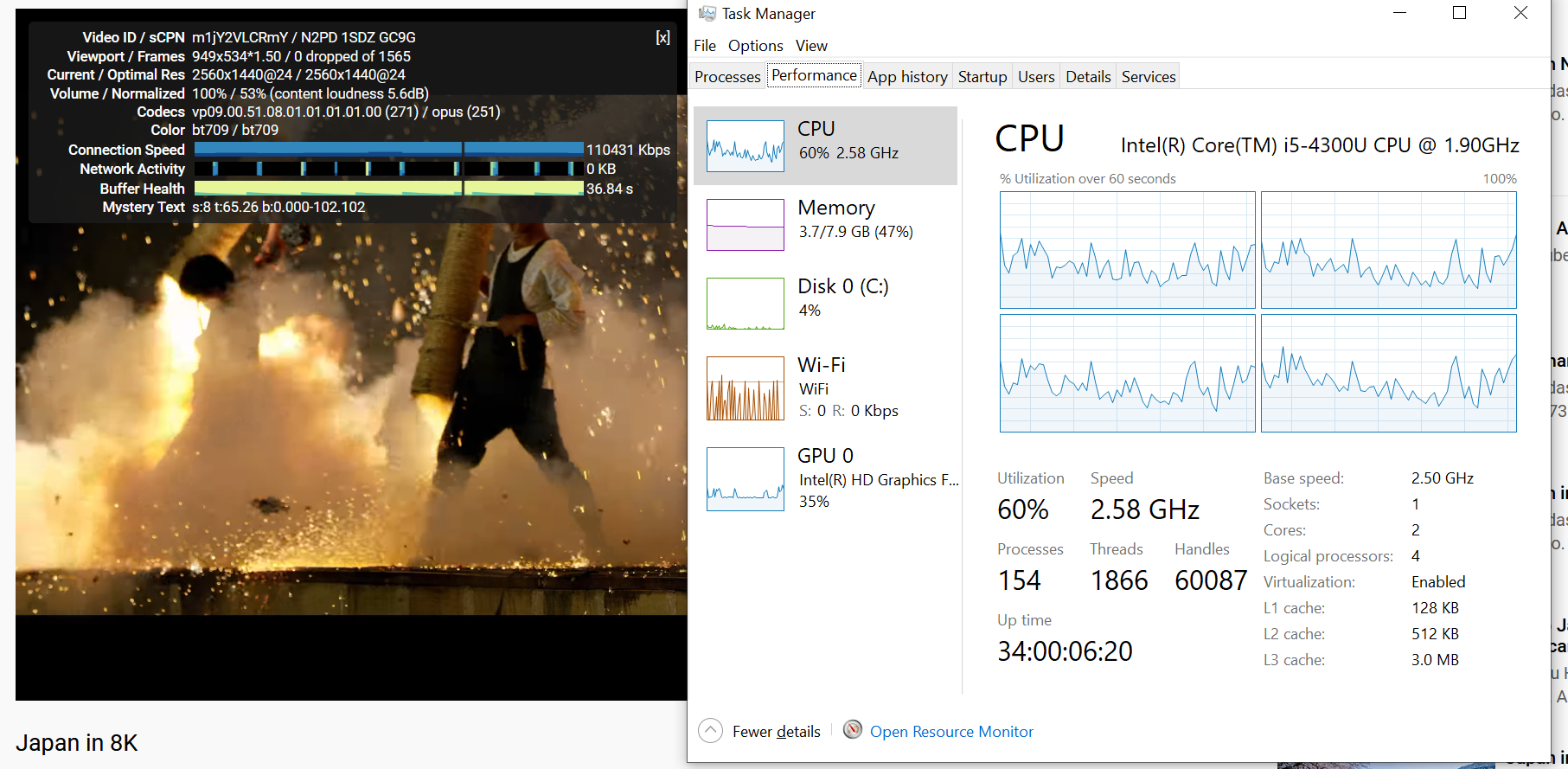Screen dimensions: 1568x769
Task: Click the Color value 'bt709 / bt709'
Action: (235, 130)
